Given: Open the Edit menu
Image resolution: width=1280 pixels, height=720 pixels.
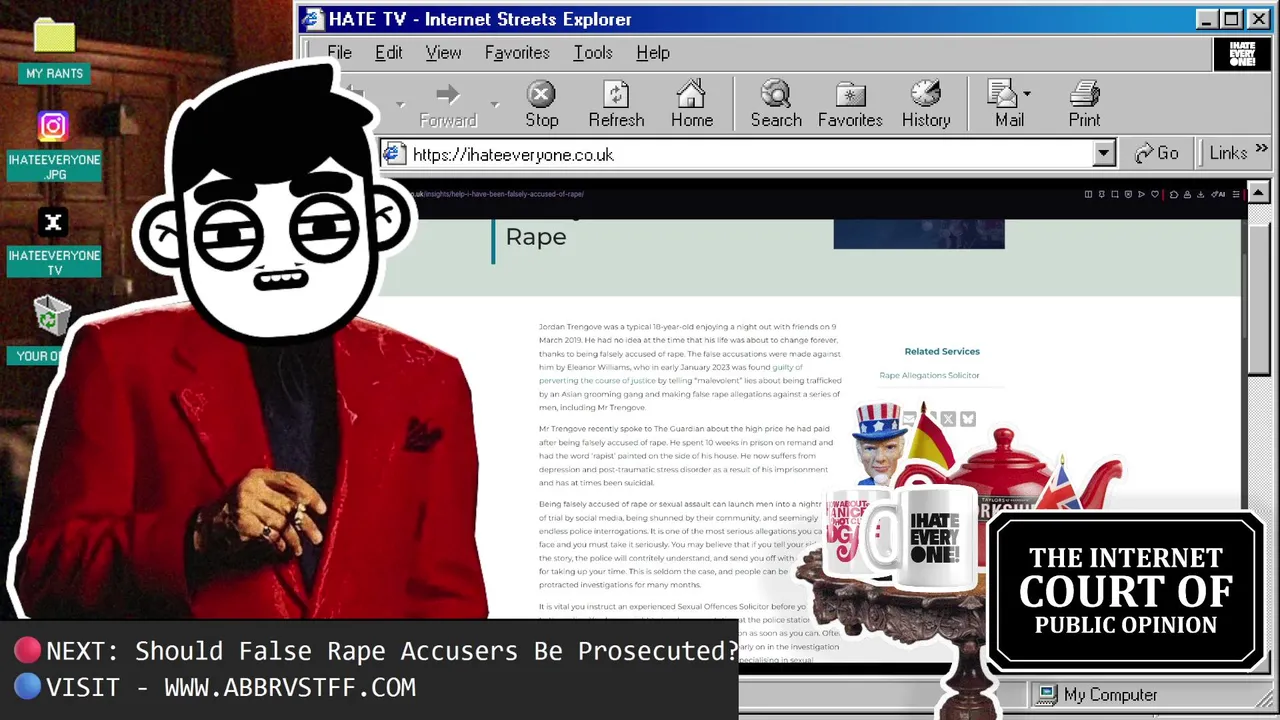Looking at the screenshot, I should pos(389,53).
